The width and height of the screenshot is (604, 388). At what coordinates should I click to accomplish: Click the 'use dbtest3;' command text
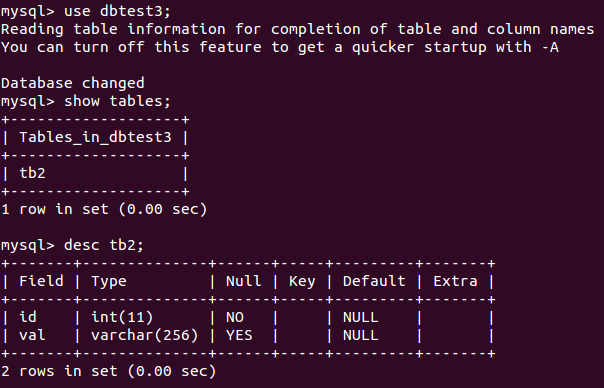tap(117, 11)
